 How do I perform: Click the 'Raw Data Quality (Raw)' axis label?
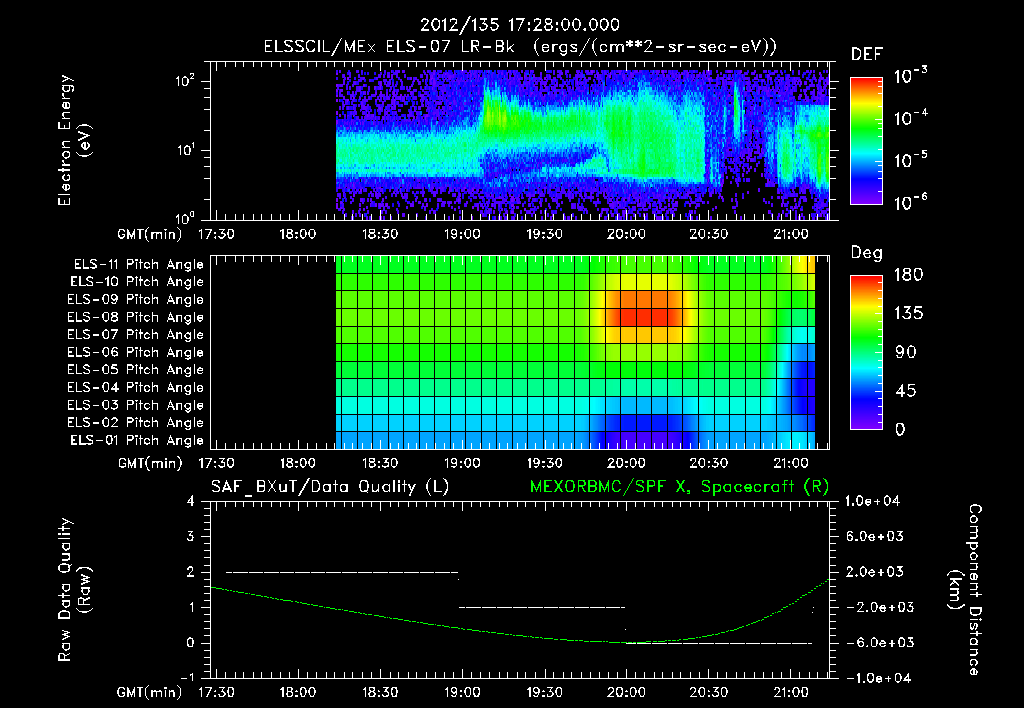pyautogui.click(x=74, y=590)
